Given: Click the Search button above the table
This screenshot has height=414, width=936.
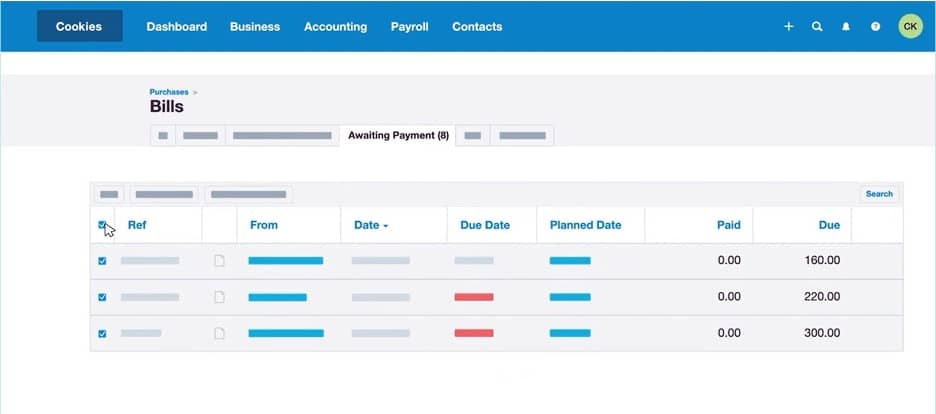Looking at the screenshot, I should click(x=879, y=194).
